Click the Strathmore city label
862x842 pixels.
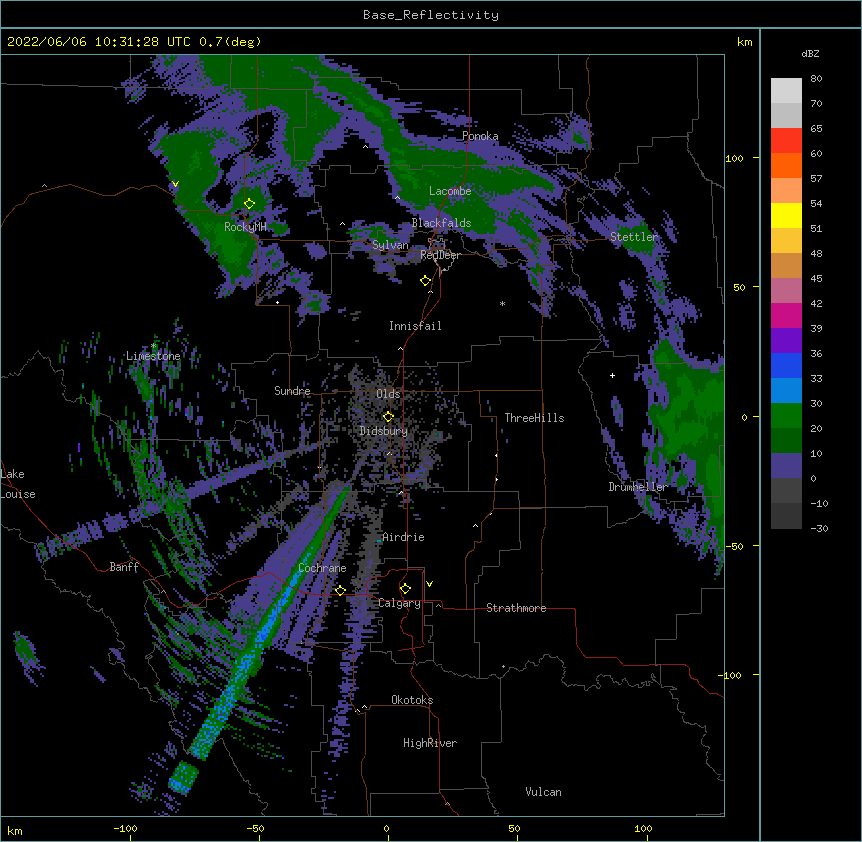[x=516, y=608]
